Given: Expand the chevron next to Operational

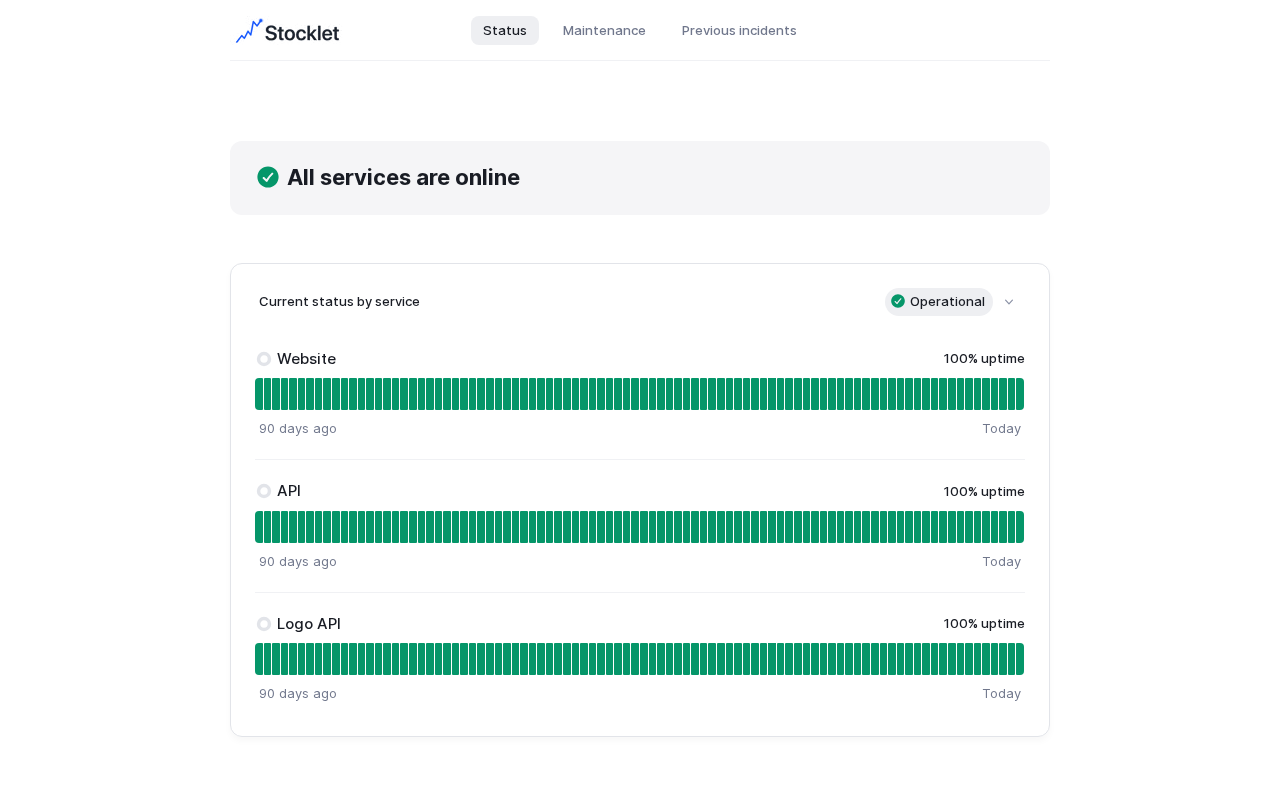Looking at the screenshot, I should 1009,302.
